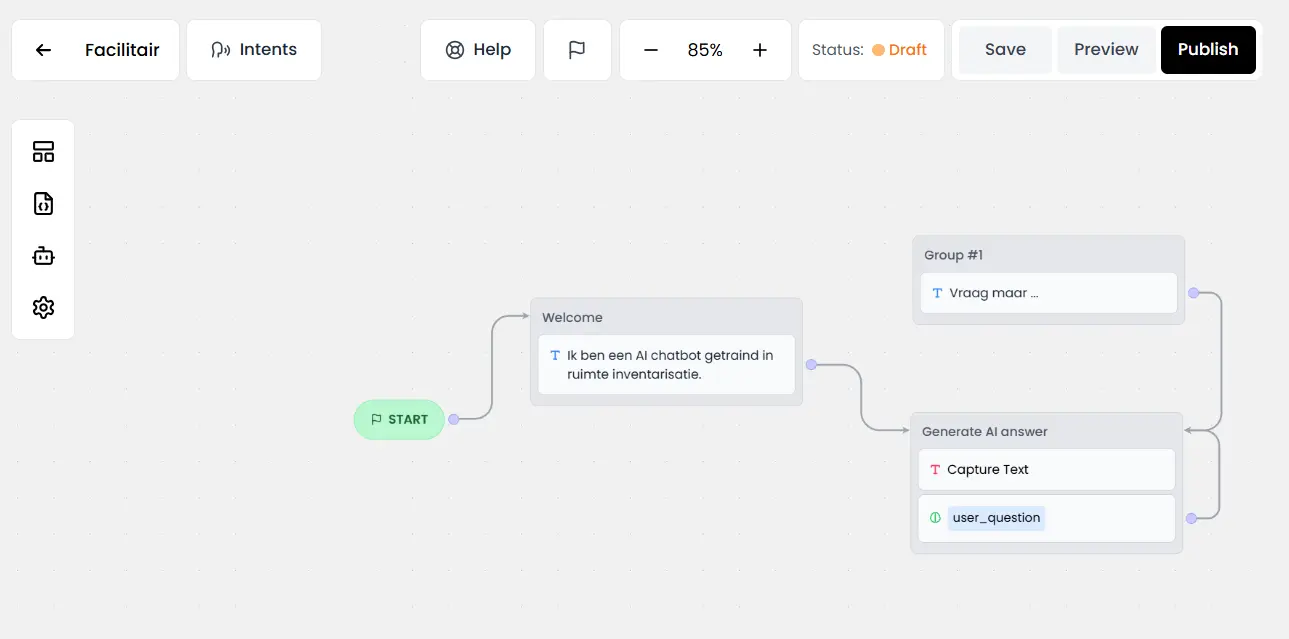
Task: Open the code file icon in sidebar
Action: [x=43, y=204]
